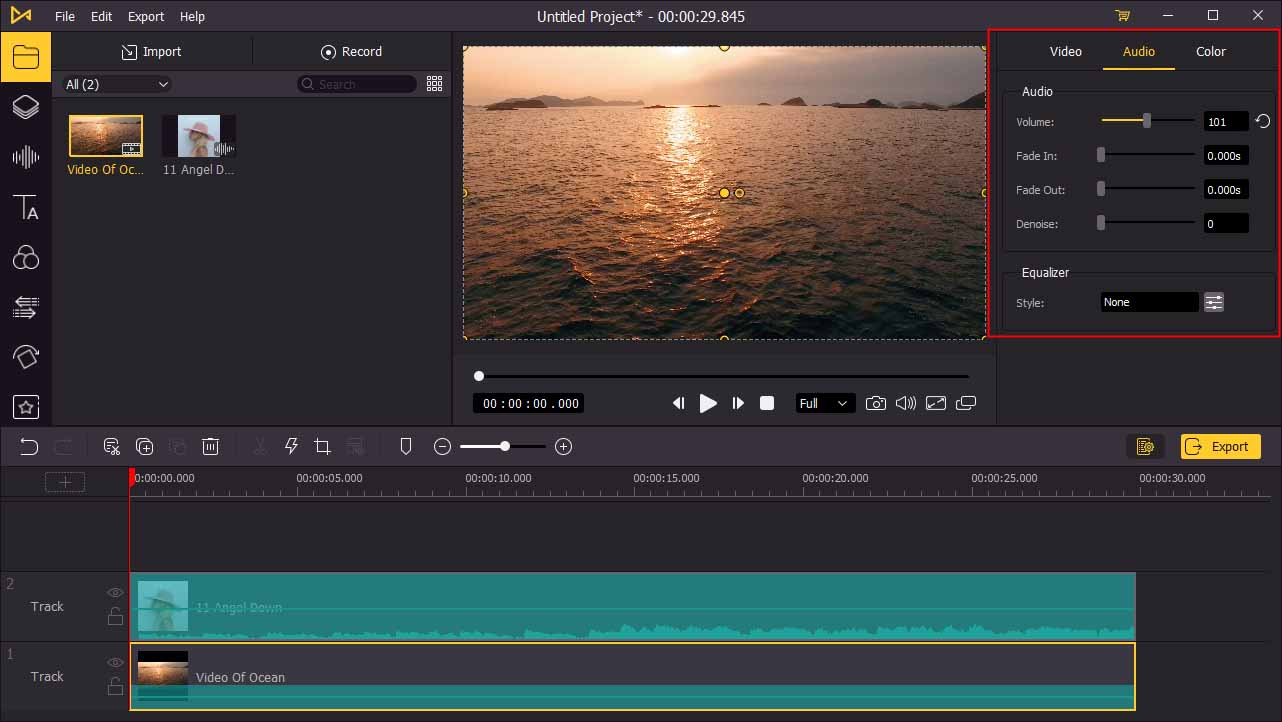Delete selected clip with trash icon
1282x722 pixels.
tap(211, 447)
